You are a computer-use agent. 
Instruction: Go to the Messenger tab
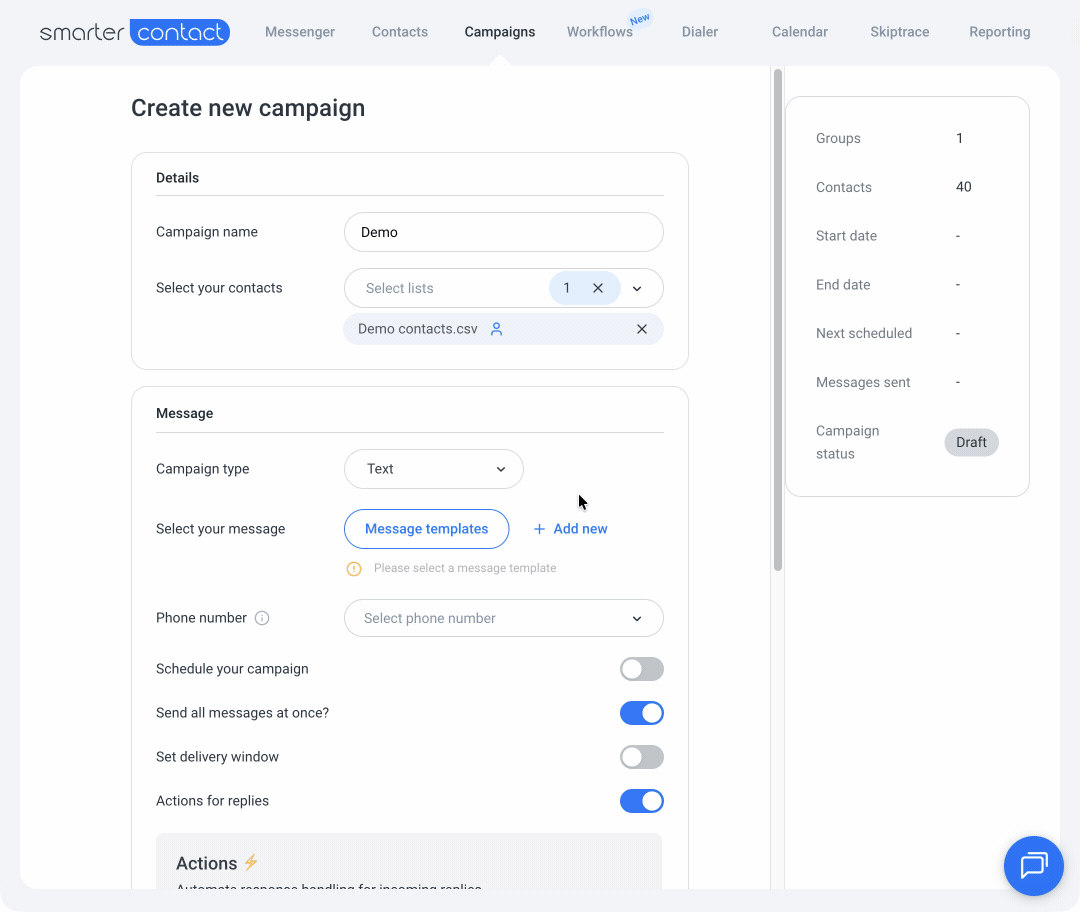pos(300,32)
